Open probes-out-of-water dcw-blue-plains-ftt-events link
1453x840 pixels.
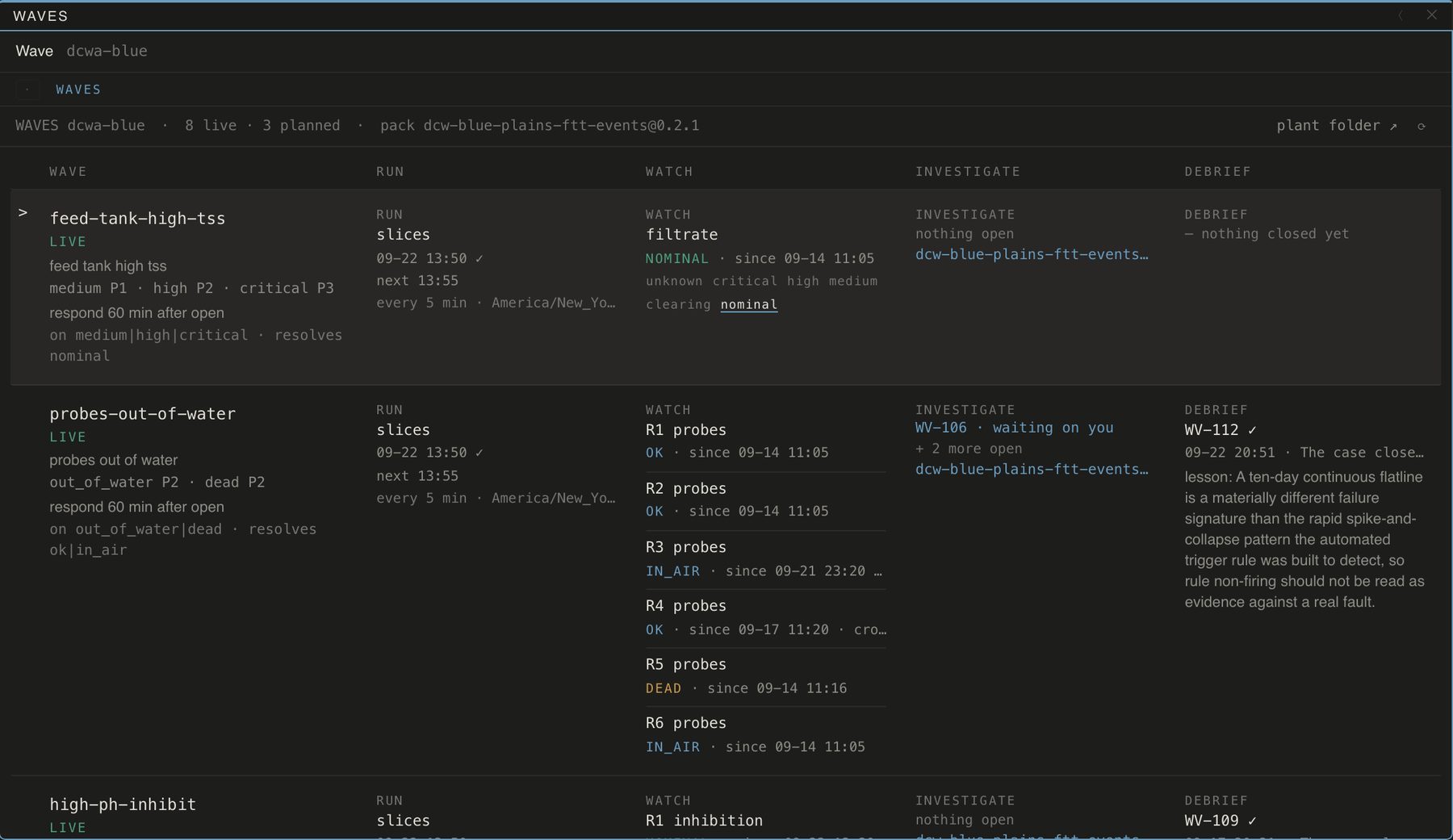(1032, 469)
